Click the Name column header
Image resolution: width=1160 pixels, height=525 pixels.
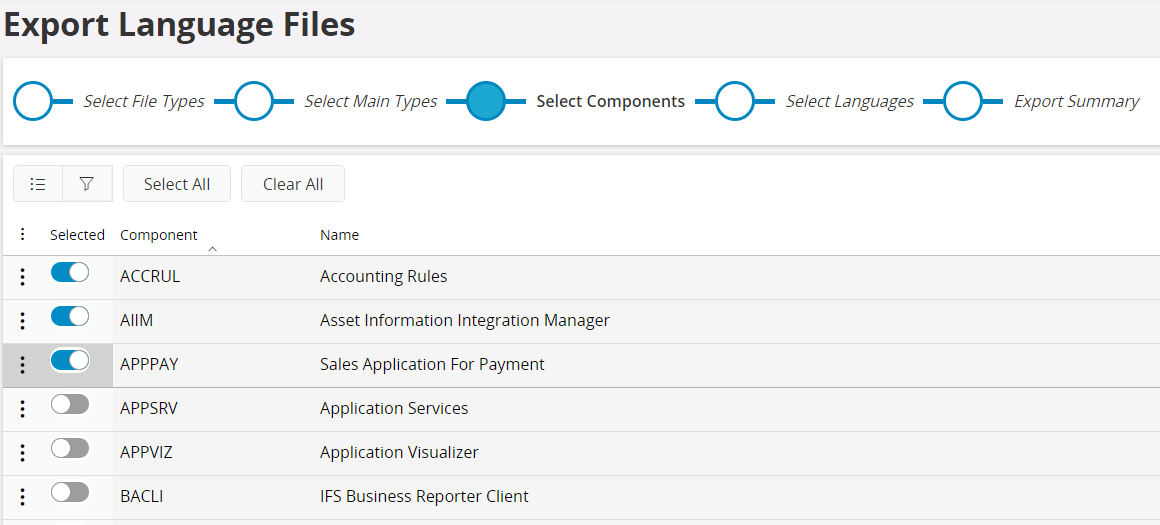click(339, 235)
